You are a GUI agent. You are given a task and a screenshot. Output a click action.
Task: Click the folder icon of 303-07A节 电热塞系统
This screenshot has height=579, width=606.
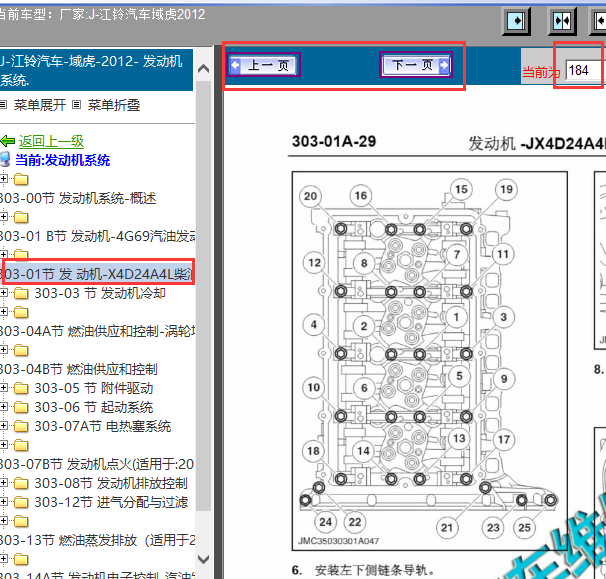pyautogui.click(x=21, y=426)
